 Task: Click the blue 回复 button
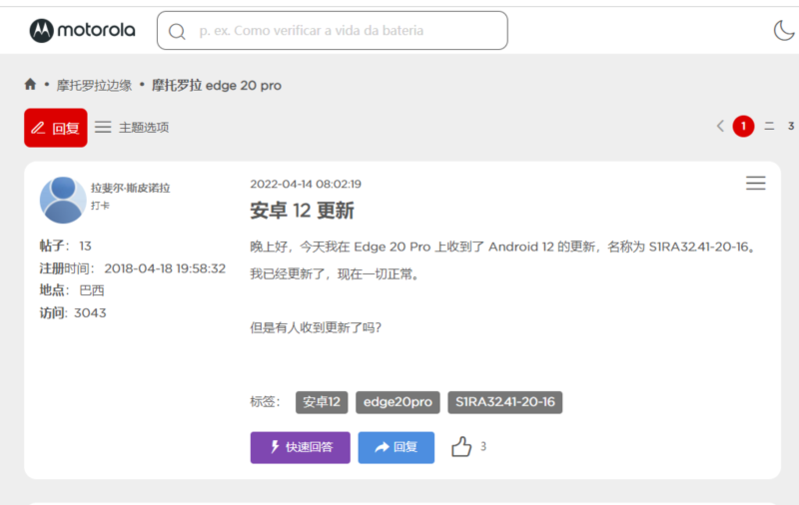click(x=396, y=447)
